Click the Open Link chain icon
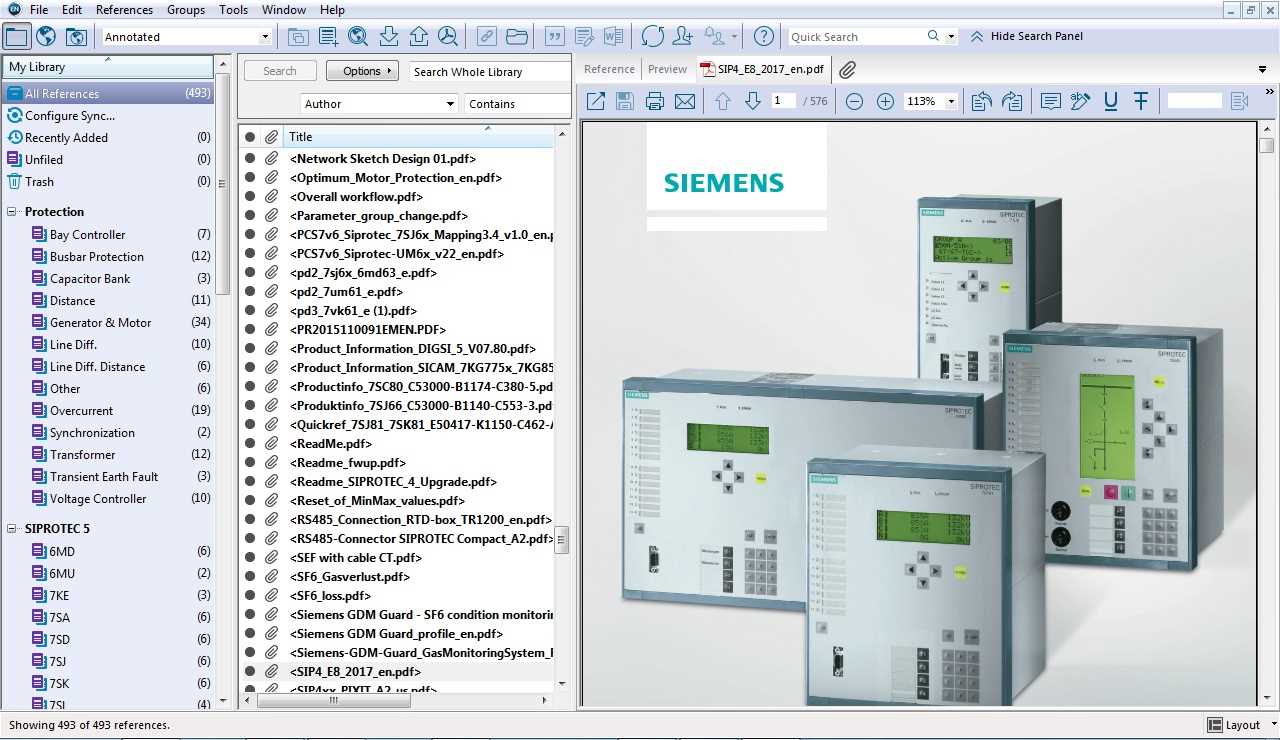 coord(486,37)
